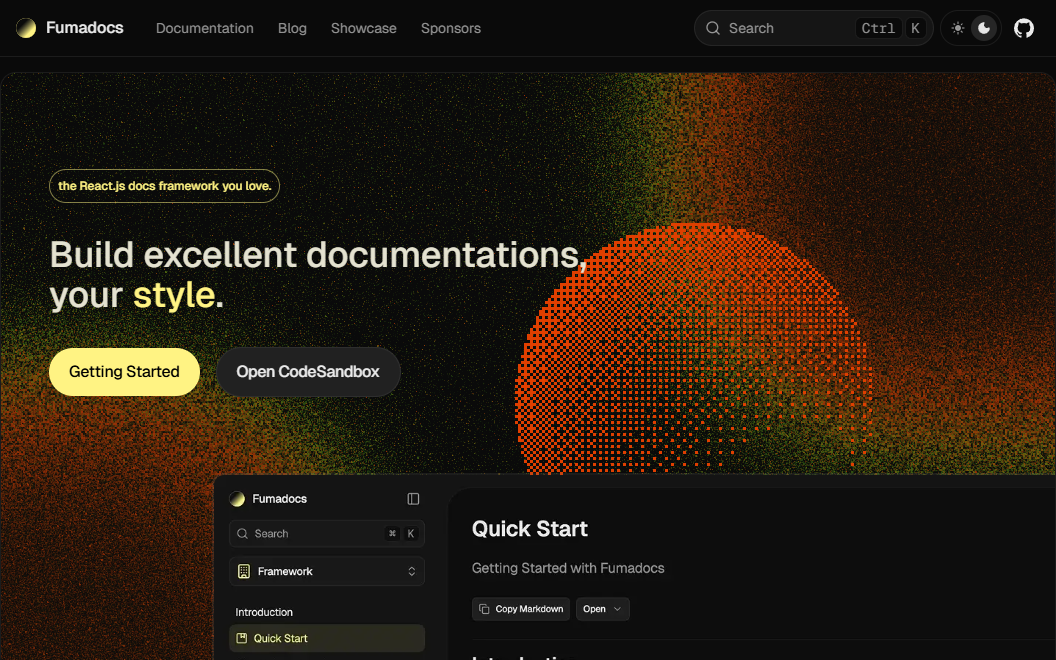
Task: Click the Fumadocs logo in the navbar
Action: tap(26, 28)
